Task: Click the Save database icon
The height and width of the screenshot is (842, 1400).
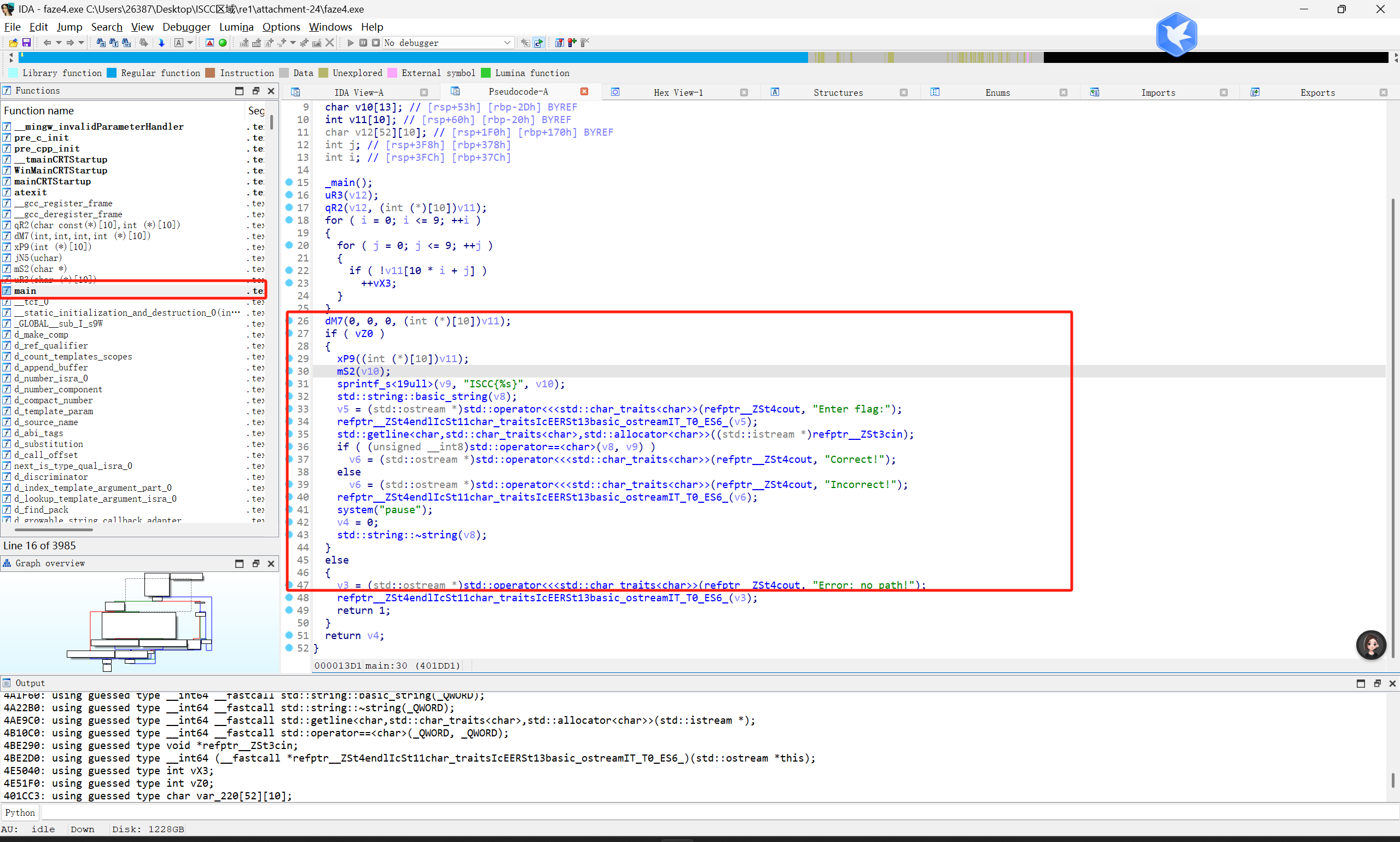Action: point(26,43)
